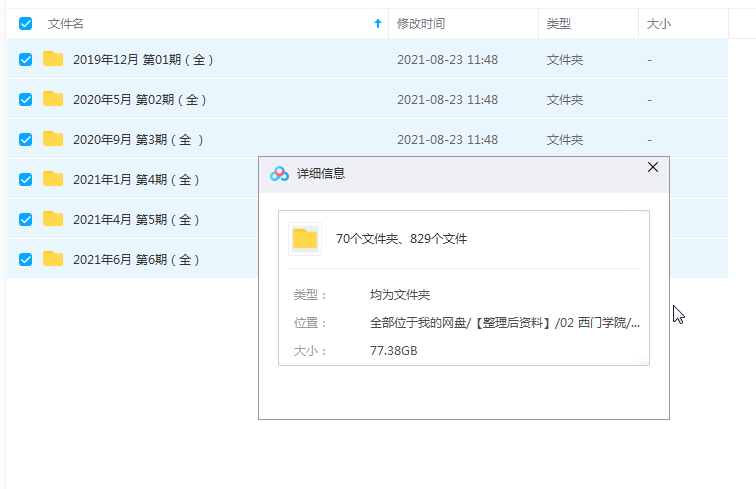Uncheck the 2019年12月 第01期 folder checkbox
The height and width of the screenshot is (489, 756).
pos(26,59)
